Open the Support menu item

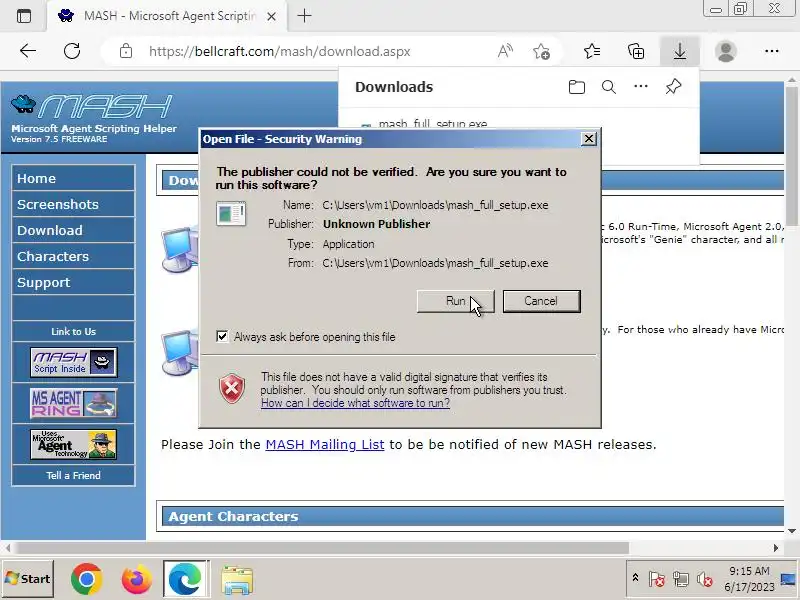[73, 282]
